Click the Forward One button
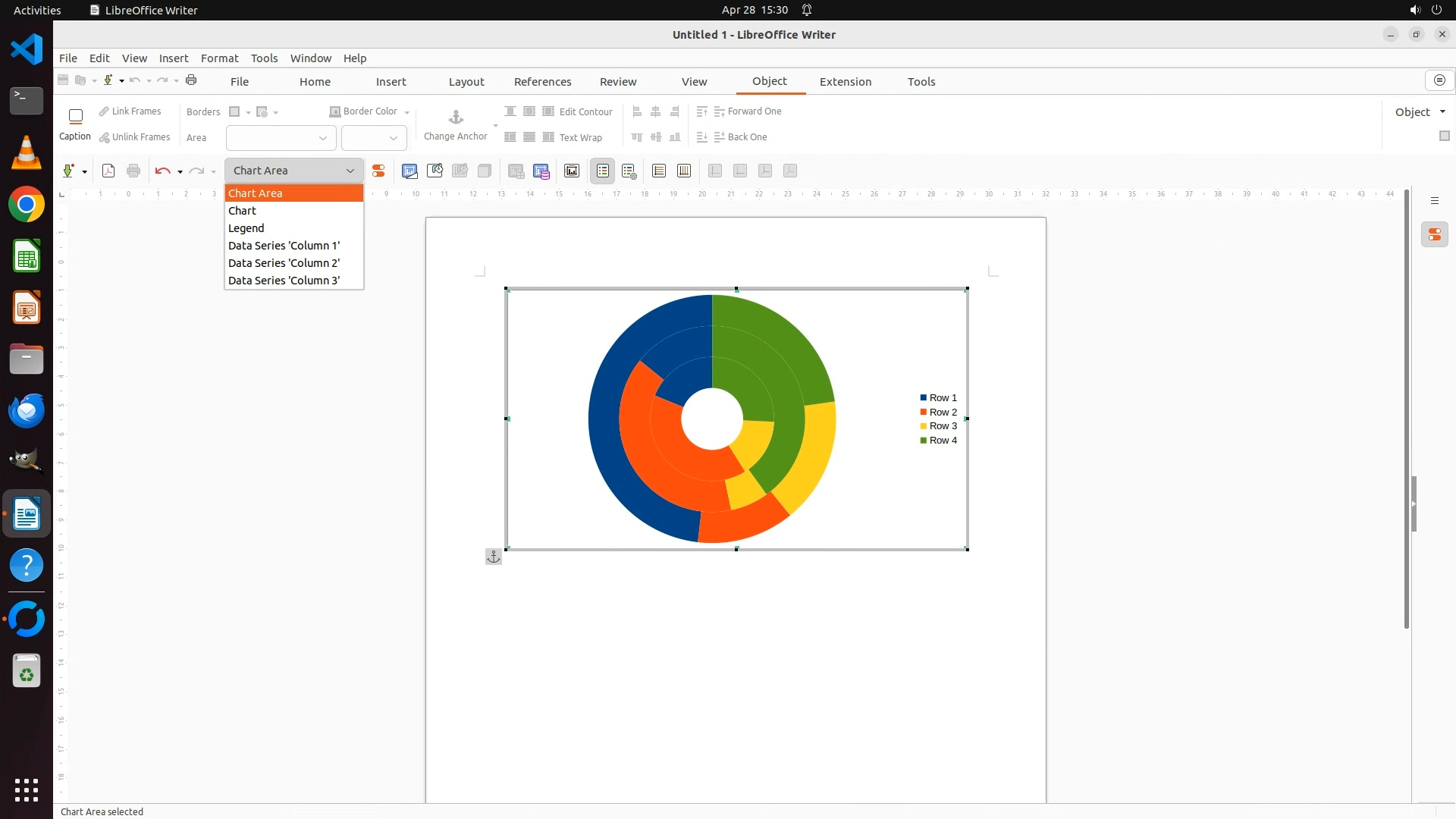 pos(753,111)
